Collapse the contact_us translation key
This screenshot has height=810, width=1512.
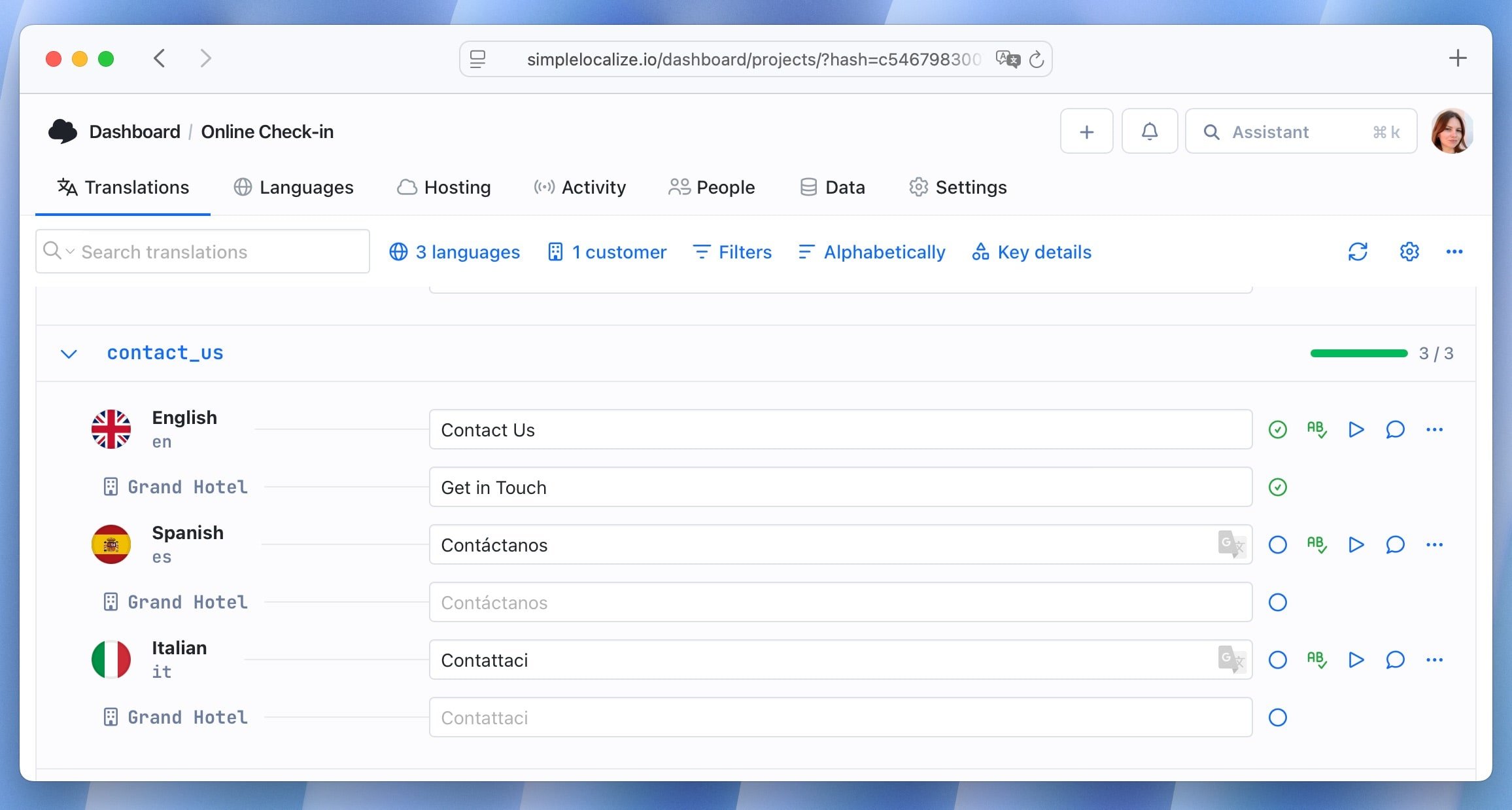tap(69, 353)
